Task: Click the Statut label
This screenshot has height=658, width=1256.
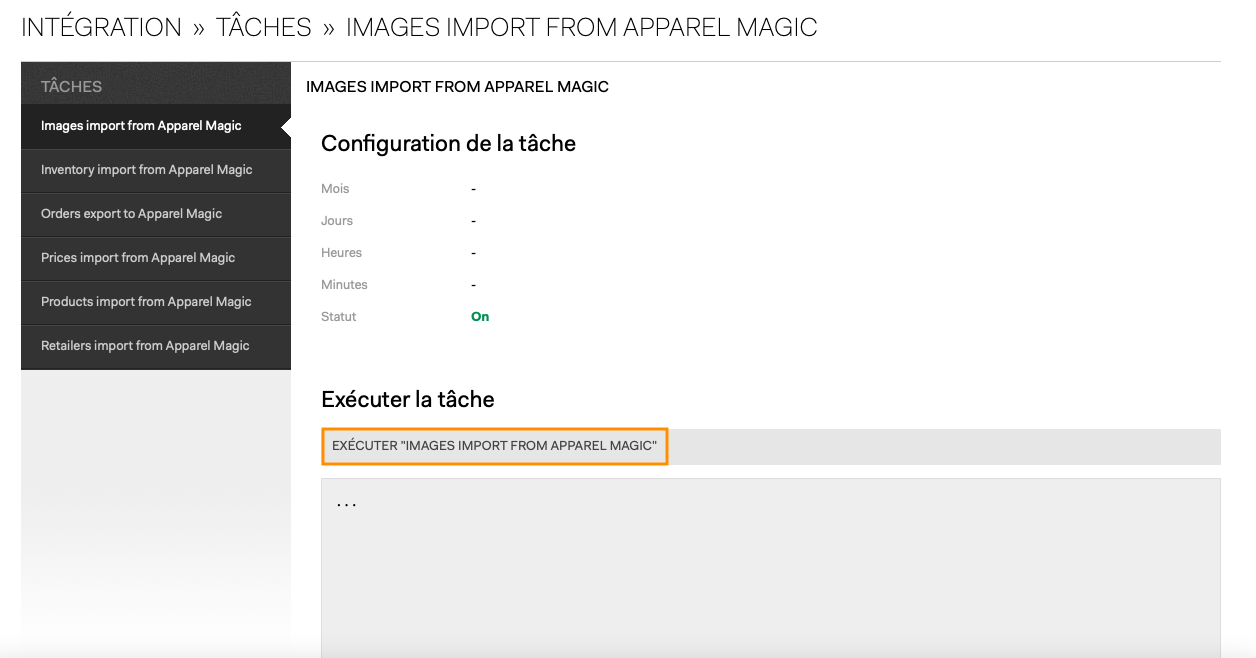Action: [338, 316]
